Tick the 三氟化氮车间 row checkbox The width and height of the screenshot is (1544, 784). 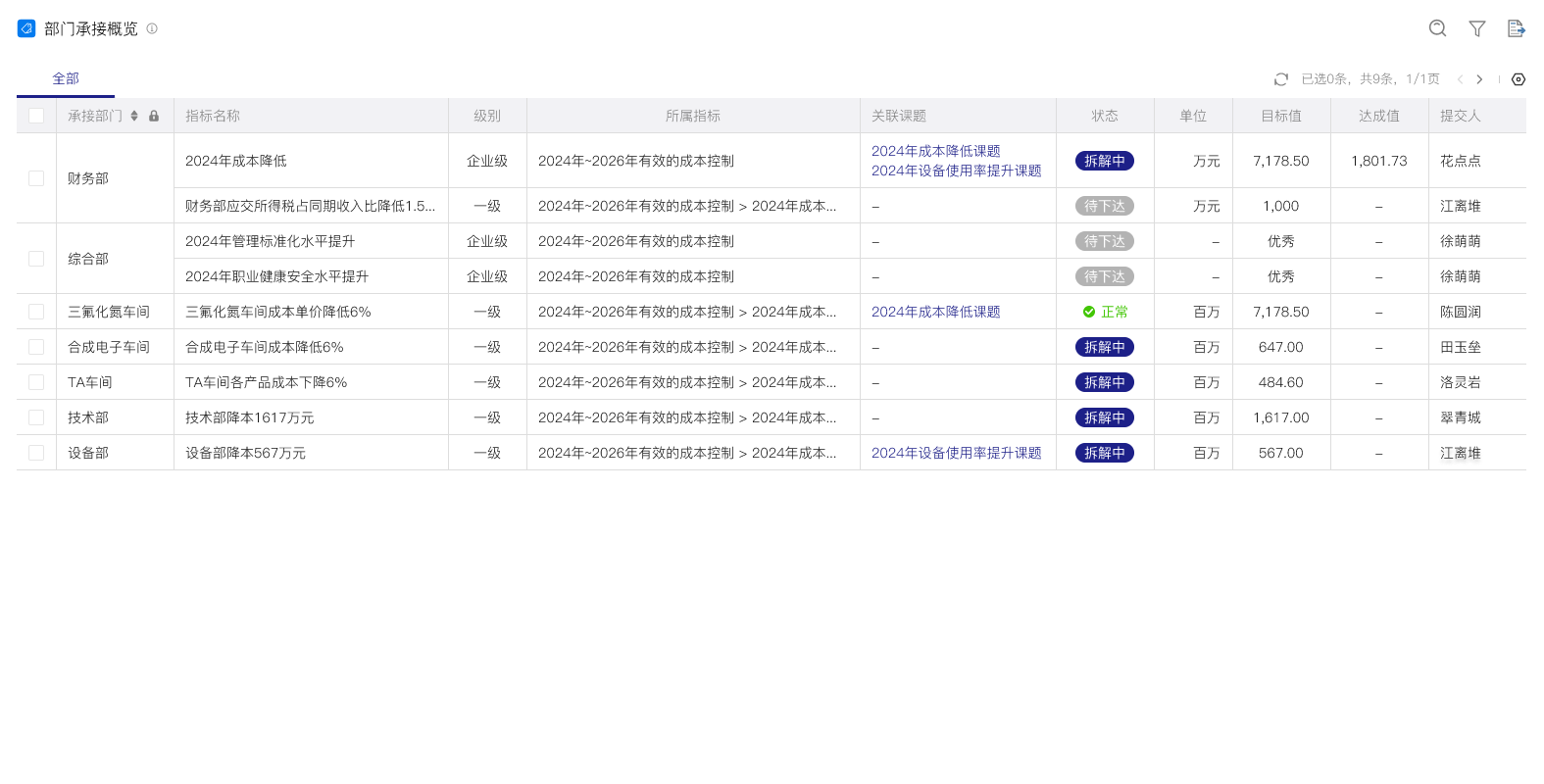pyautogui.click(x=36, y=312)
